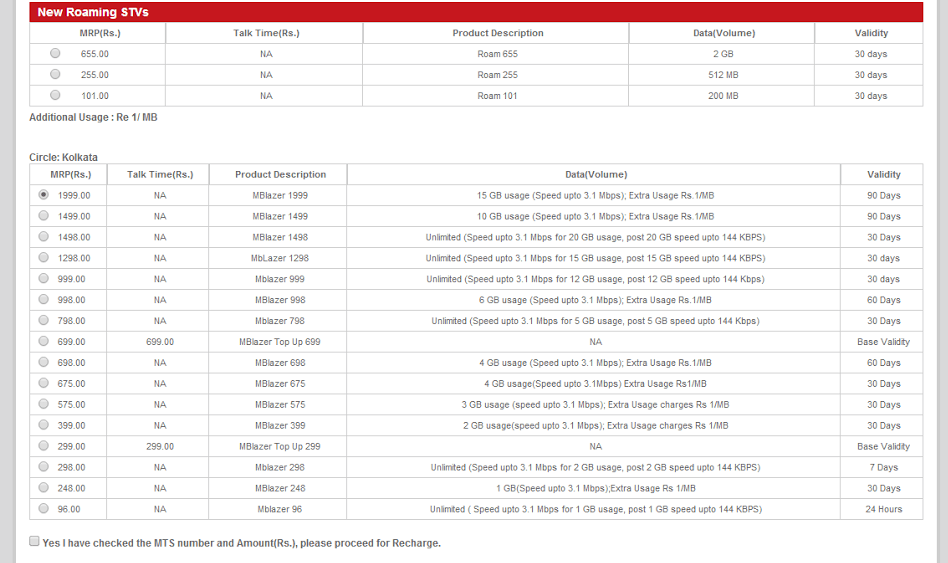This screenshot has height=563, width=948.
Task: Choose the 298.00 plan radio button
Action: [44, 466]
